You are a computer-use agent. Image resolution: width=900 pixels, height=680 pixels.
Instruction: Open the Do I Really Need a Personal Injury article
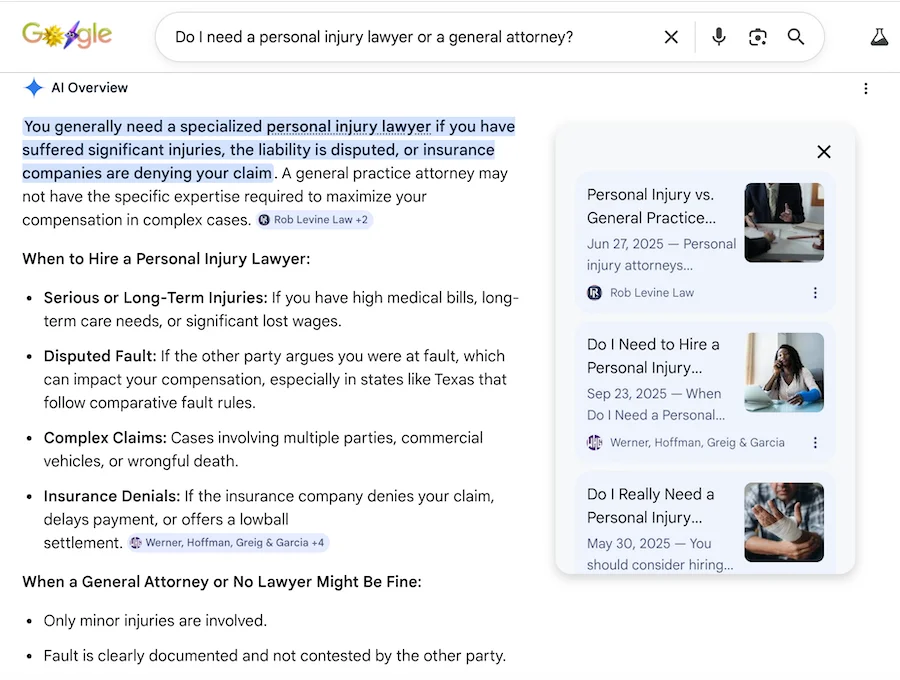pos(652,506)
